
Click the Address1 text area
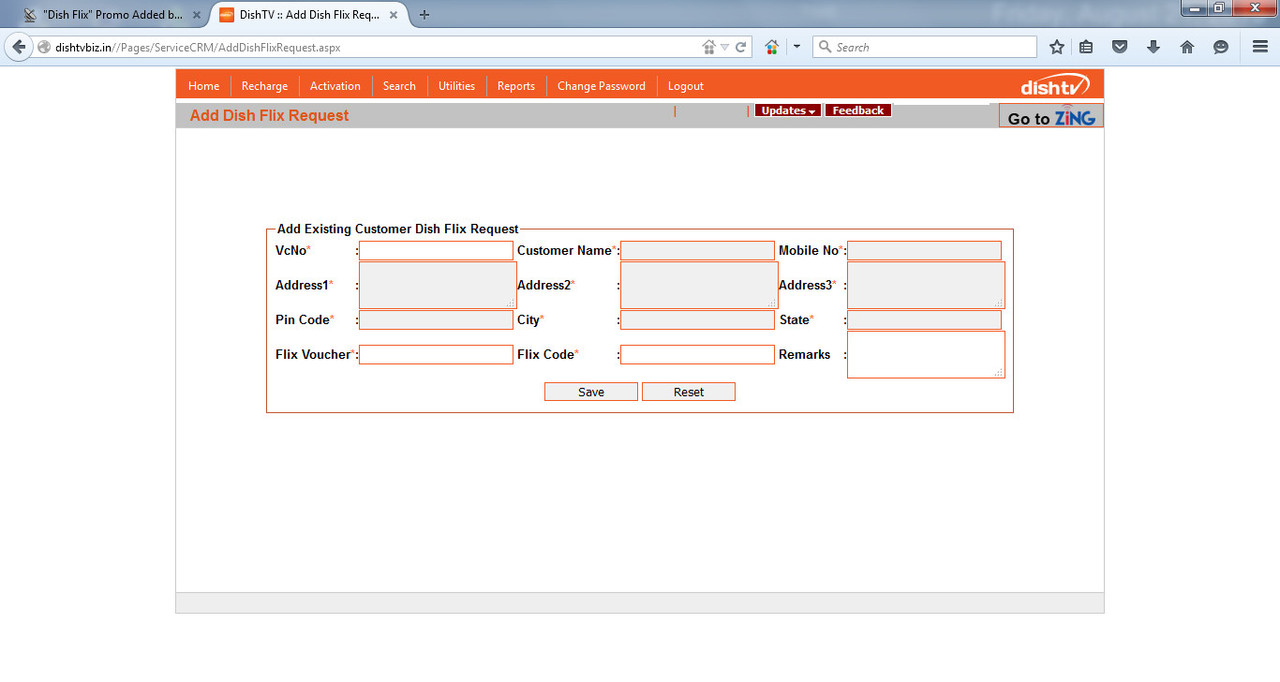point(438,285)
